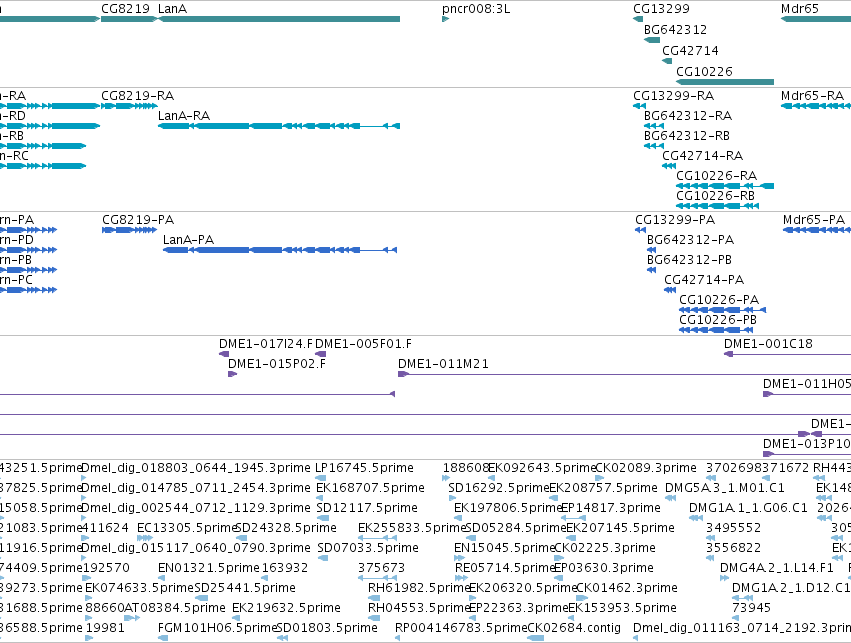
Task: Select the RE05714.5prime EST label
Action: (505, 568)
